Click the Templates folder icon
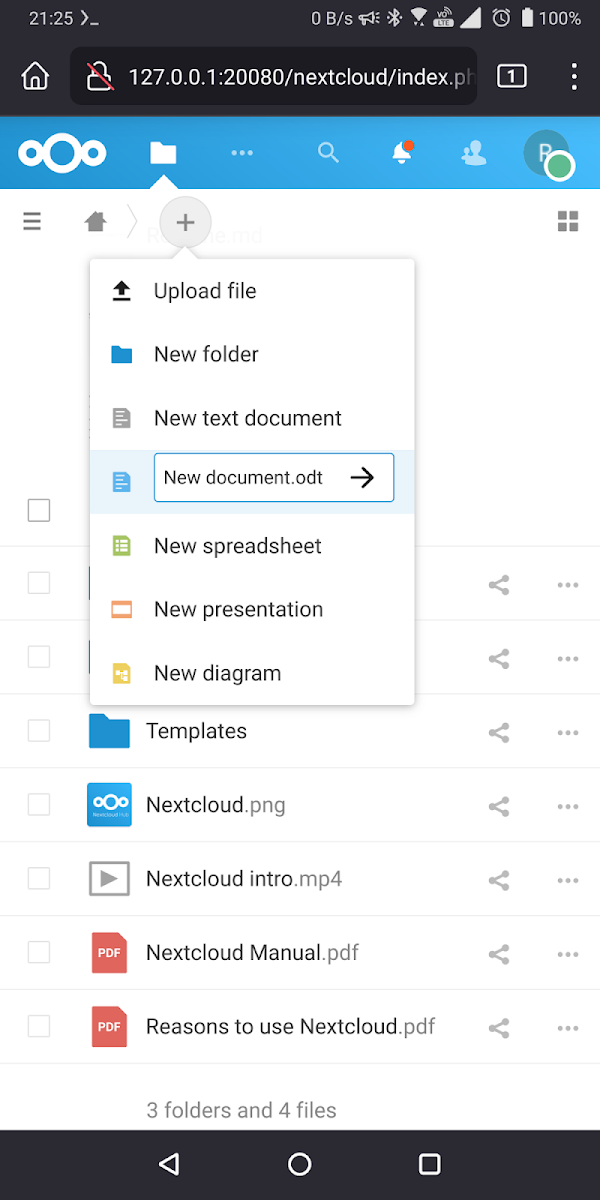 pos(109,731)
